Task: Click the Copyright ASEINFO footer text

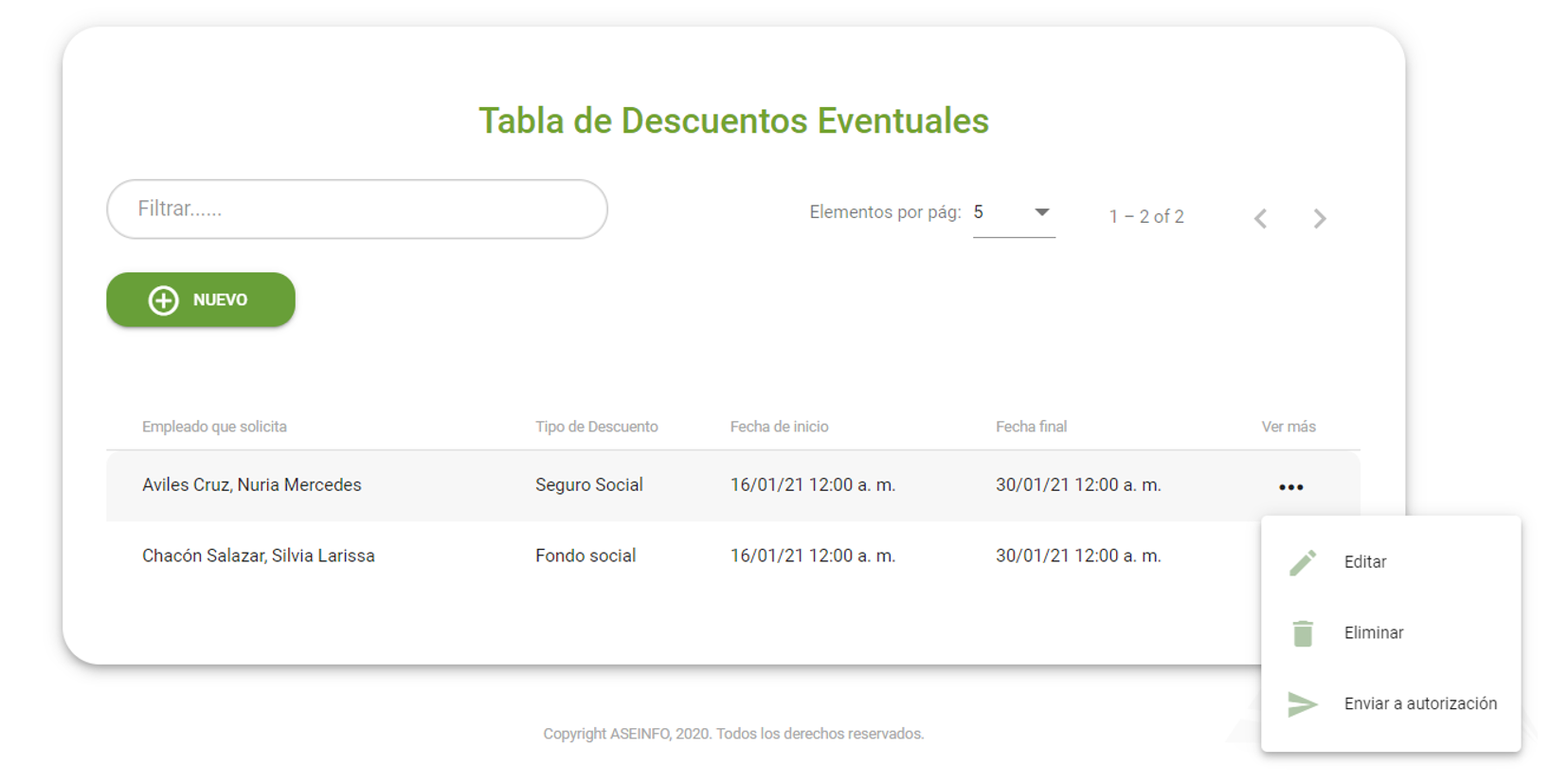Action: pyautogui.click(x=733, y=734)
